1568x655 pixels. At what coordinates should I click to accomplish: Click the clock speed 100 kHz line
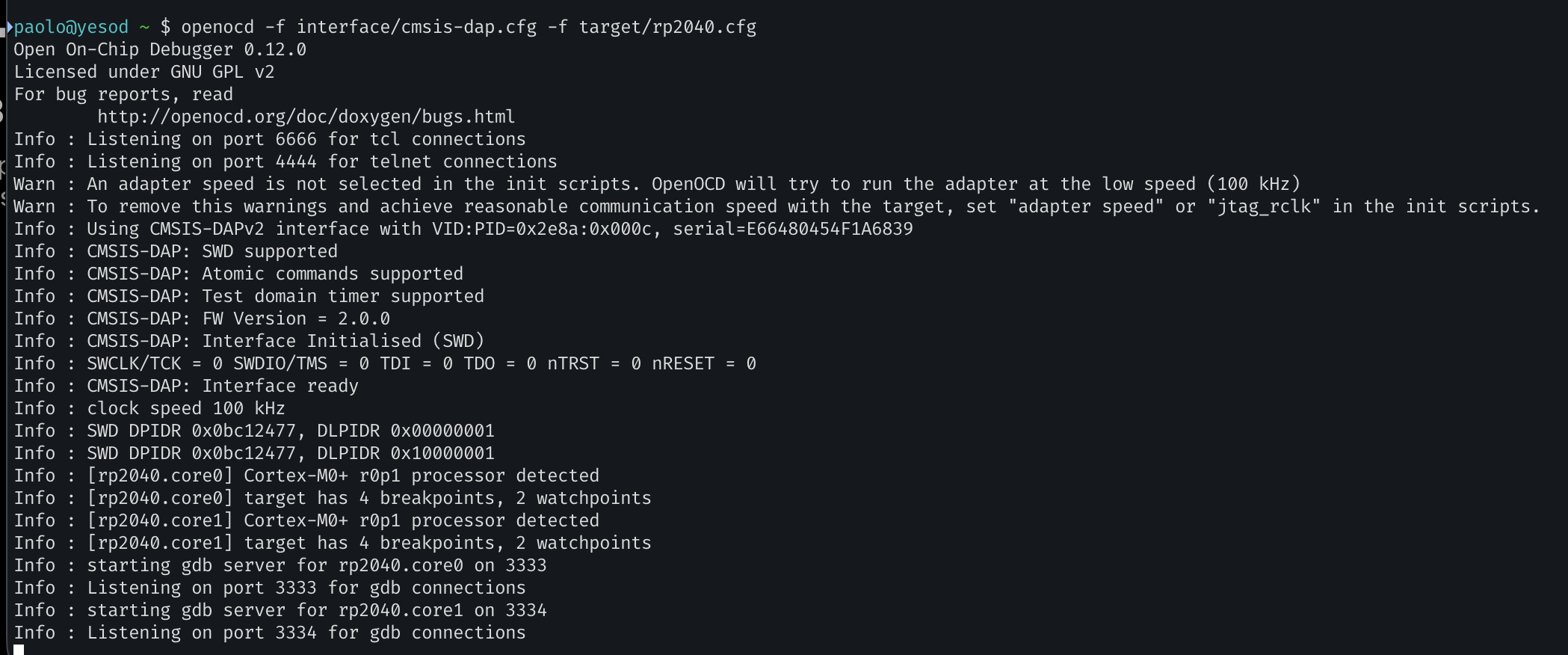click(186, 408)
